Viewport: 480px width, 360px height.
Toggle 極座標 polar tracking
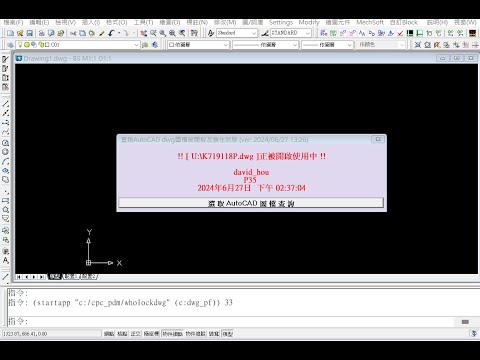tap(151, 334)
